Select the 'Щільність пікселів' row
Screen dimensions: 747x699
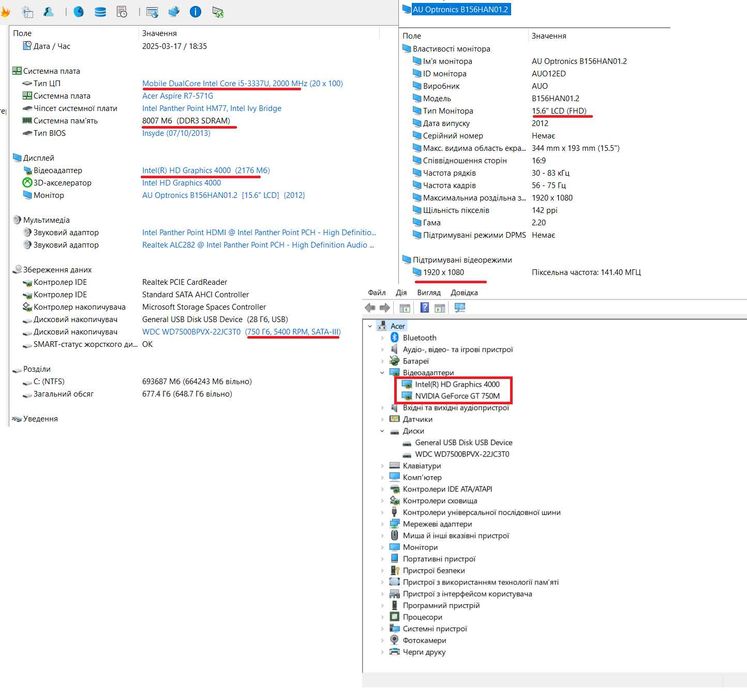coord(455,210)
